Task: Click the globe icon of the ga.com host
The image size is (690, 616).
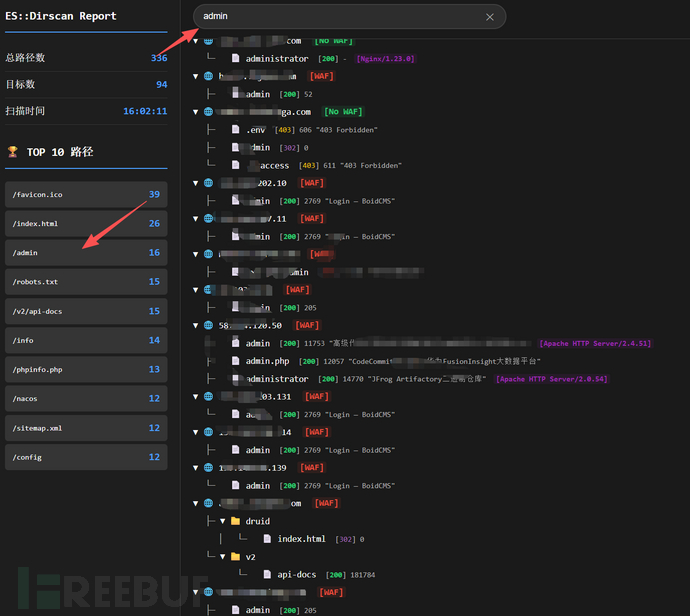Action: pyautogui.click(x=209, y=112)
